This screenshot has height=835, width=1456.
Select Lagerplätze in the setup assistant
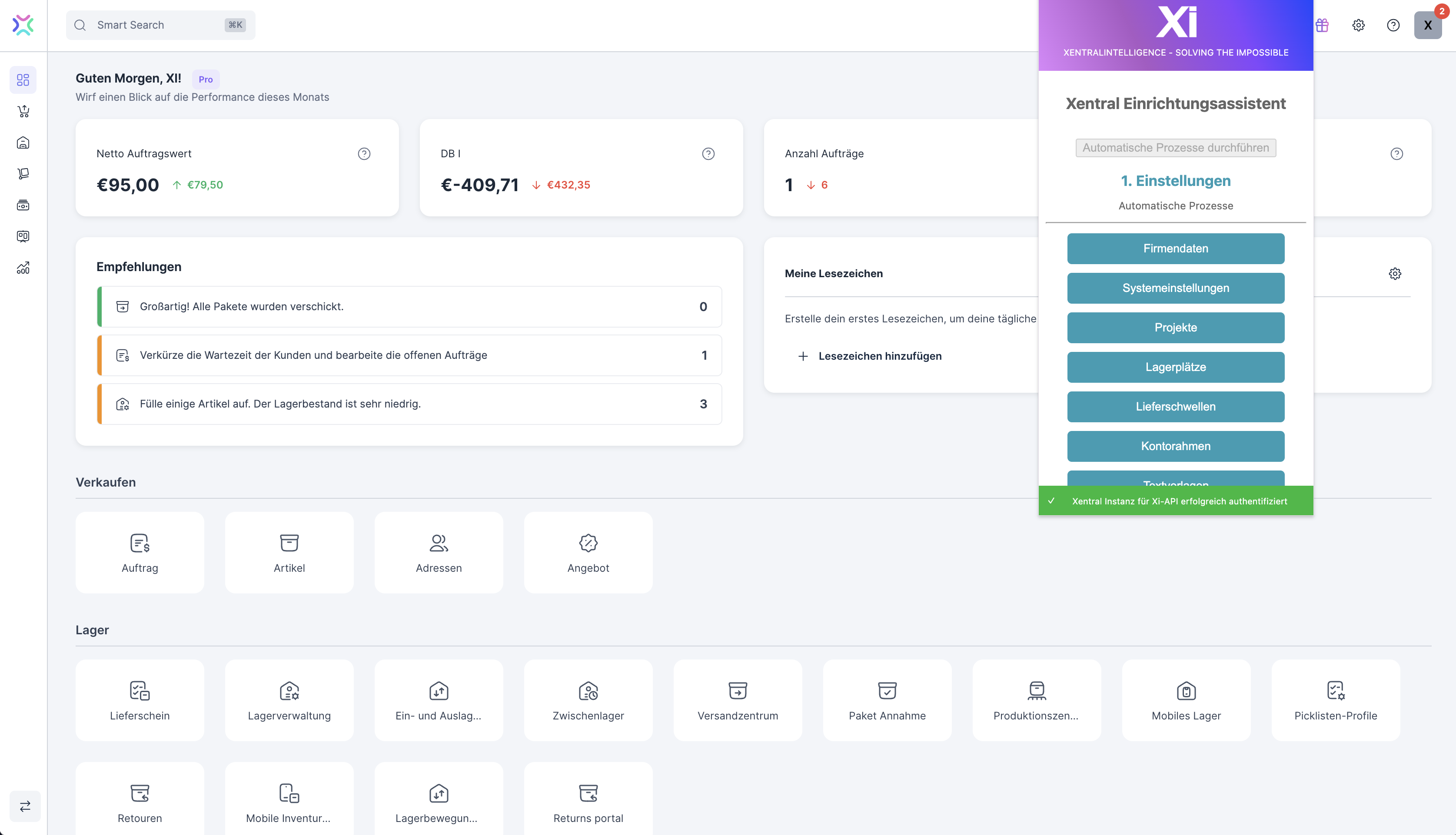(x=1175, y=367)
